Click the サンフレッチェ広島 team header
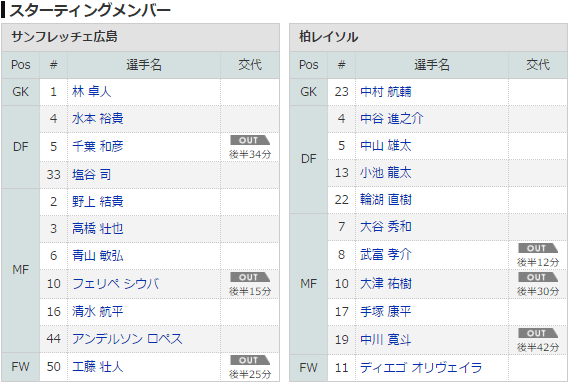573x387 pixels. point(140,37)
